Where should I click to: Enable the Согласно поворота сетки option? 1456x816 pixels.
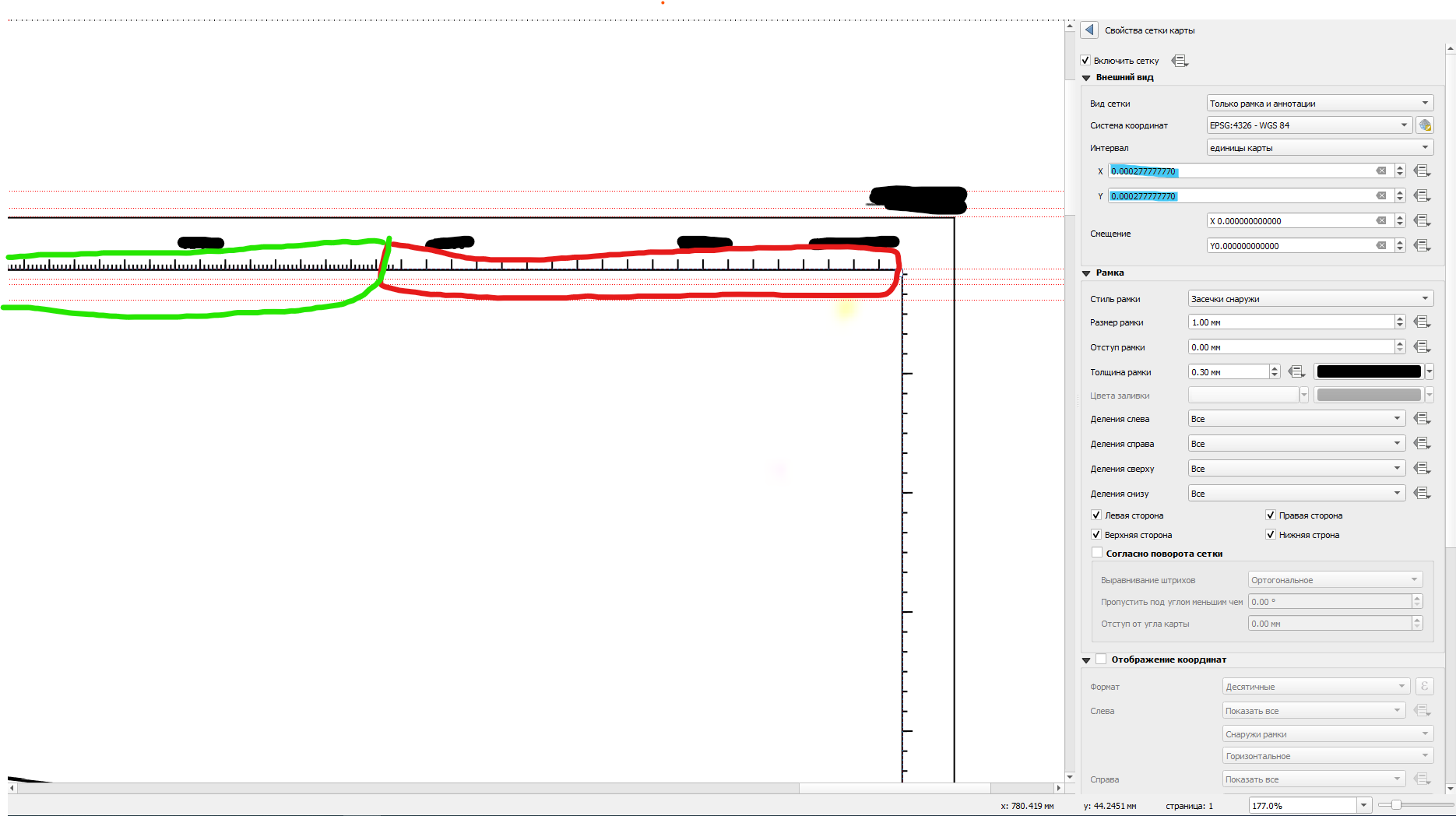pos(1096,552)
